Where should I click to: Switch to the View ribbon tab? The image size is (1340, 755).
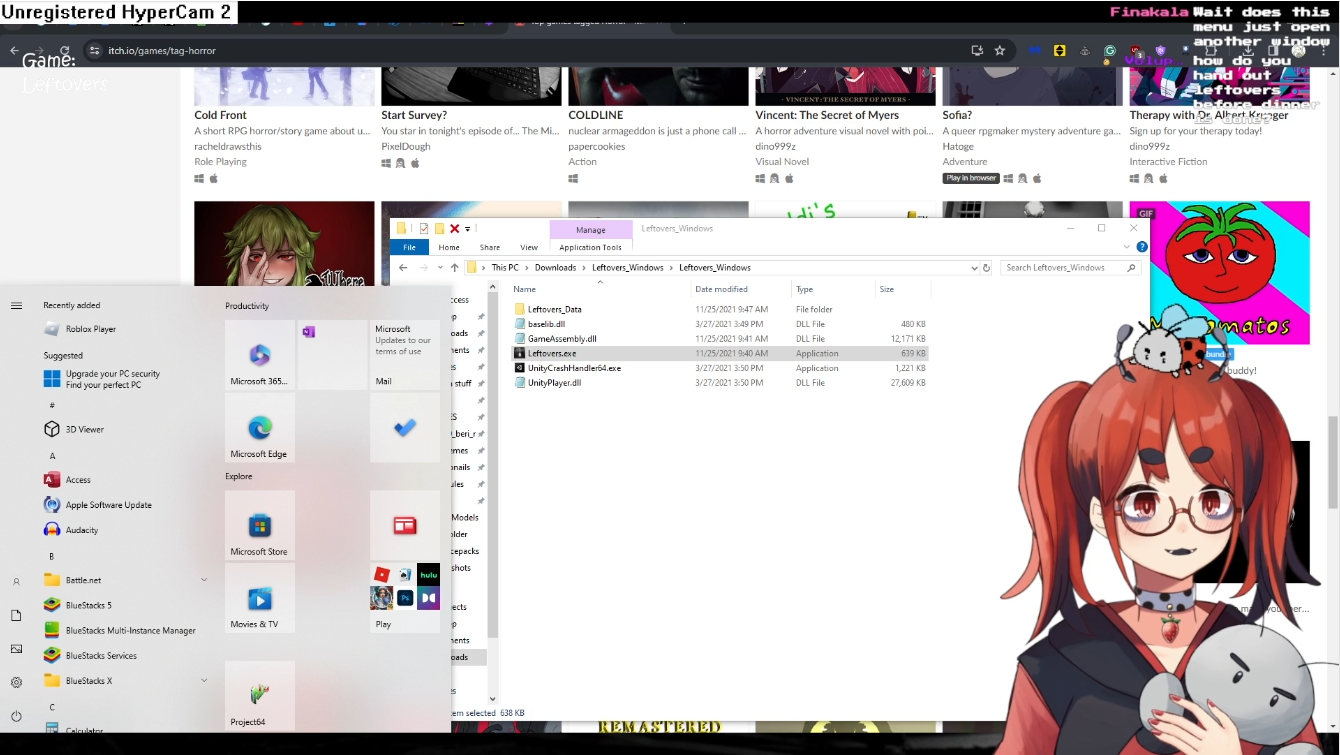click(x=529, y=247)
